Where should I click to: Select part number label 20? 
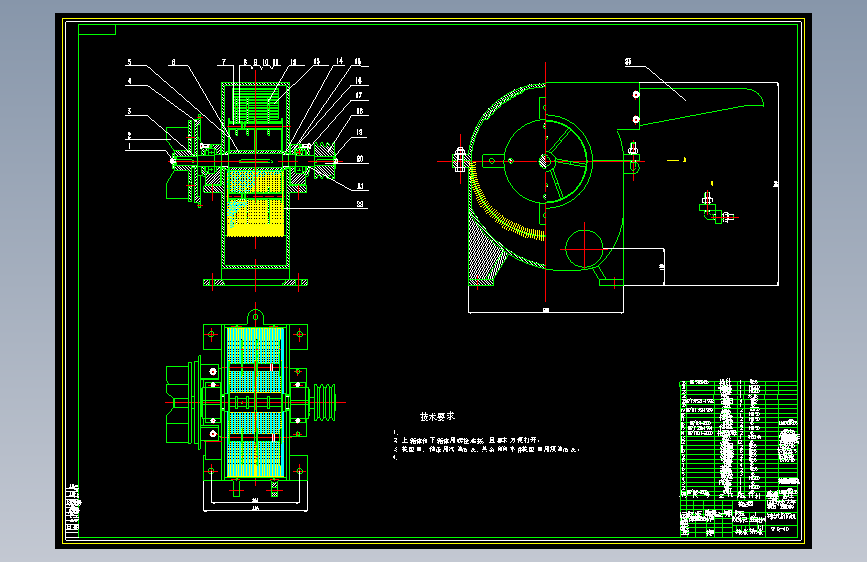pos(360,159)
